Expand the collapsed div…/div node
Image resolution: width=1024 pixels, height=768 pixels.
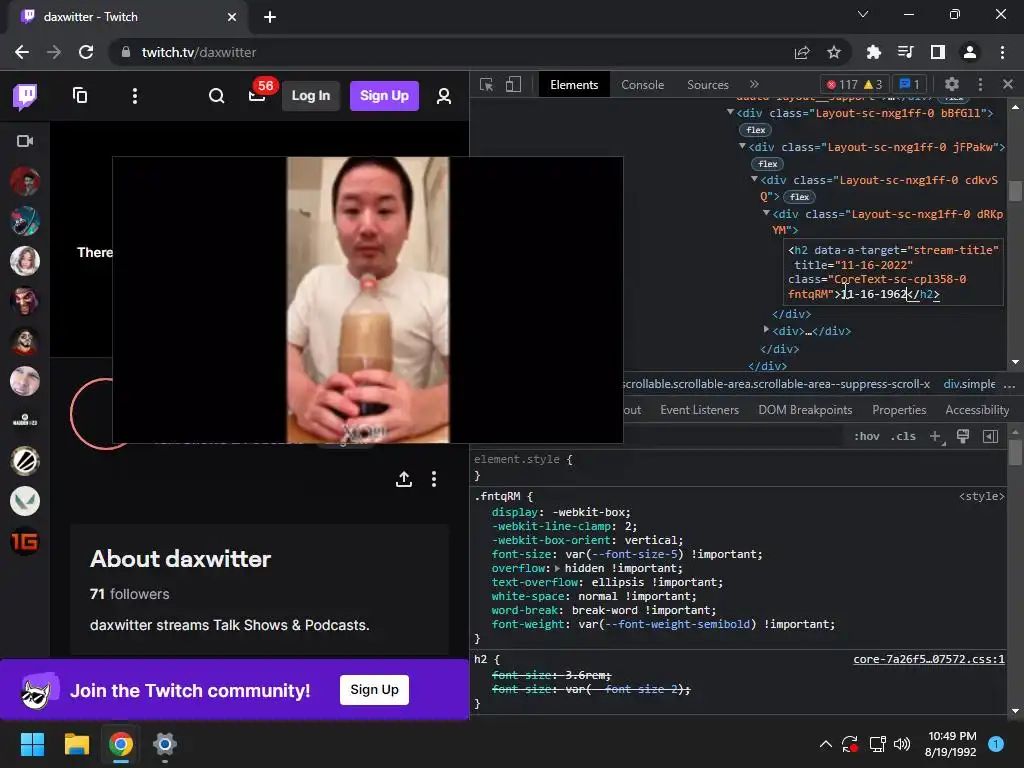(x=767, y=330)
